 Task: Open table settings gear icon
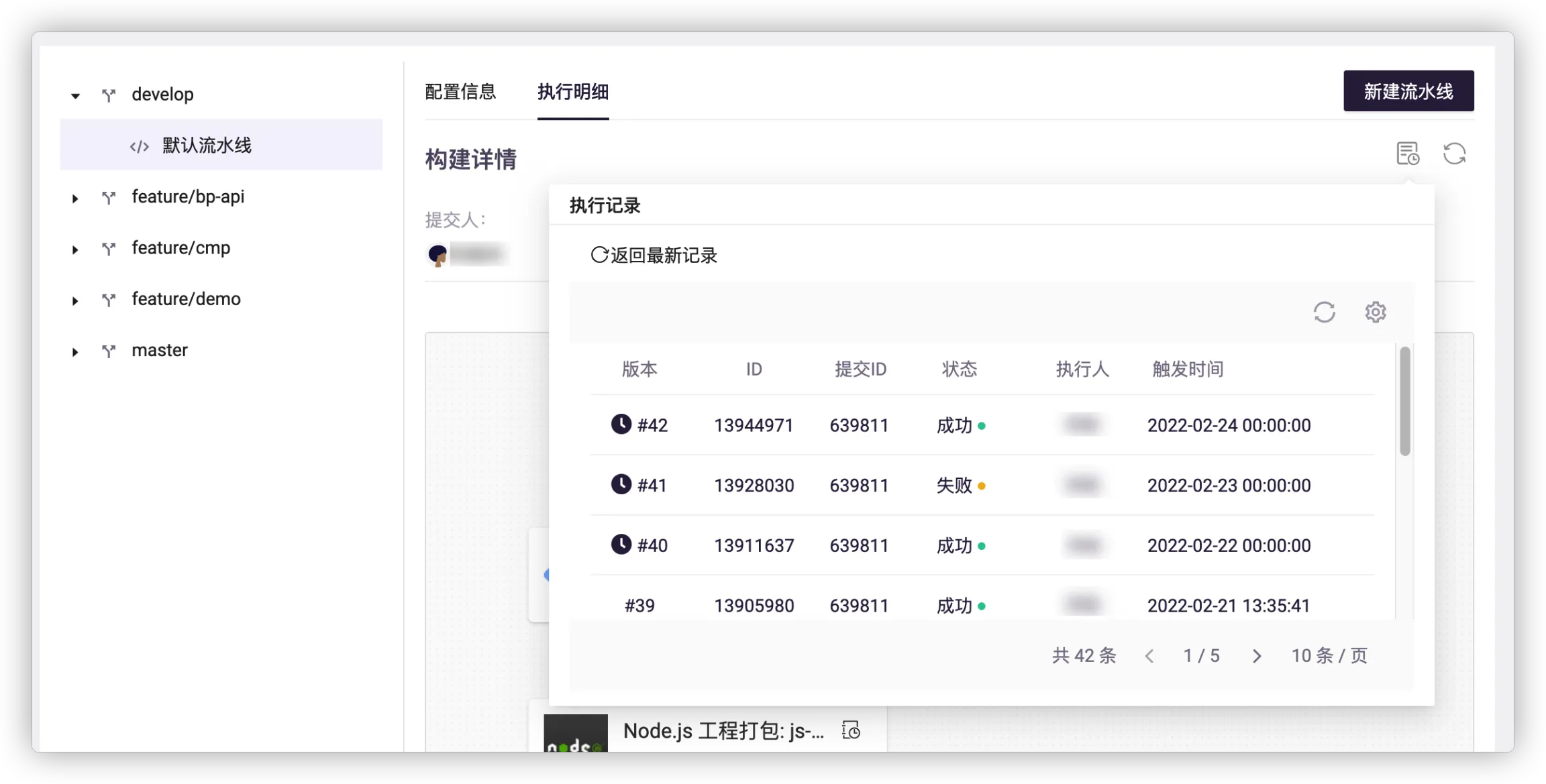point(1375,313)
